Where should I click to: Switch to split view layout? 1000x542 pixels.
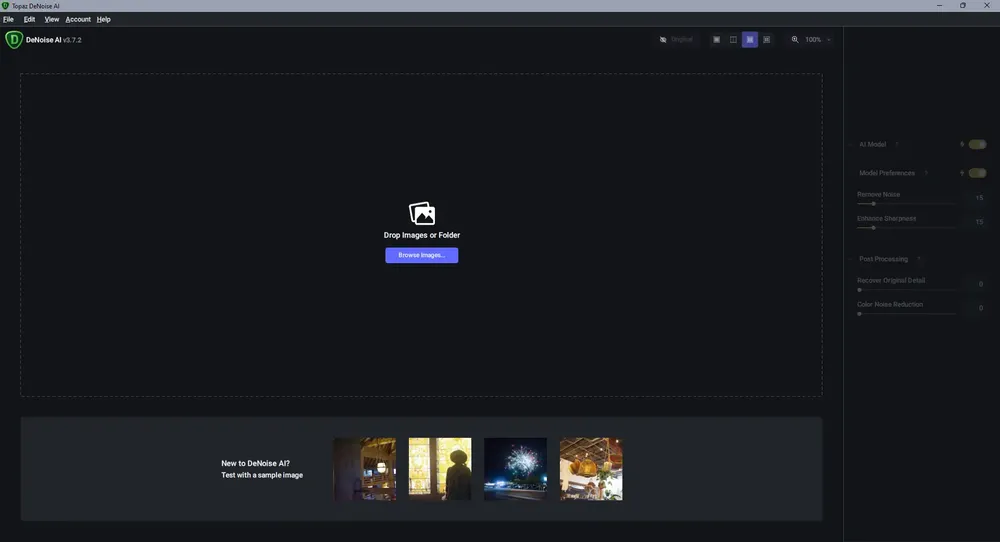[733, 40]
